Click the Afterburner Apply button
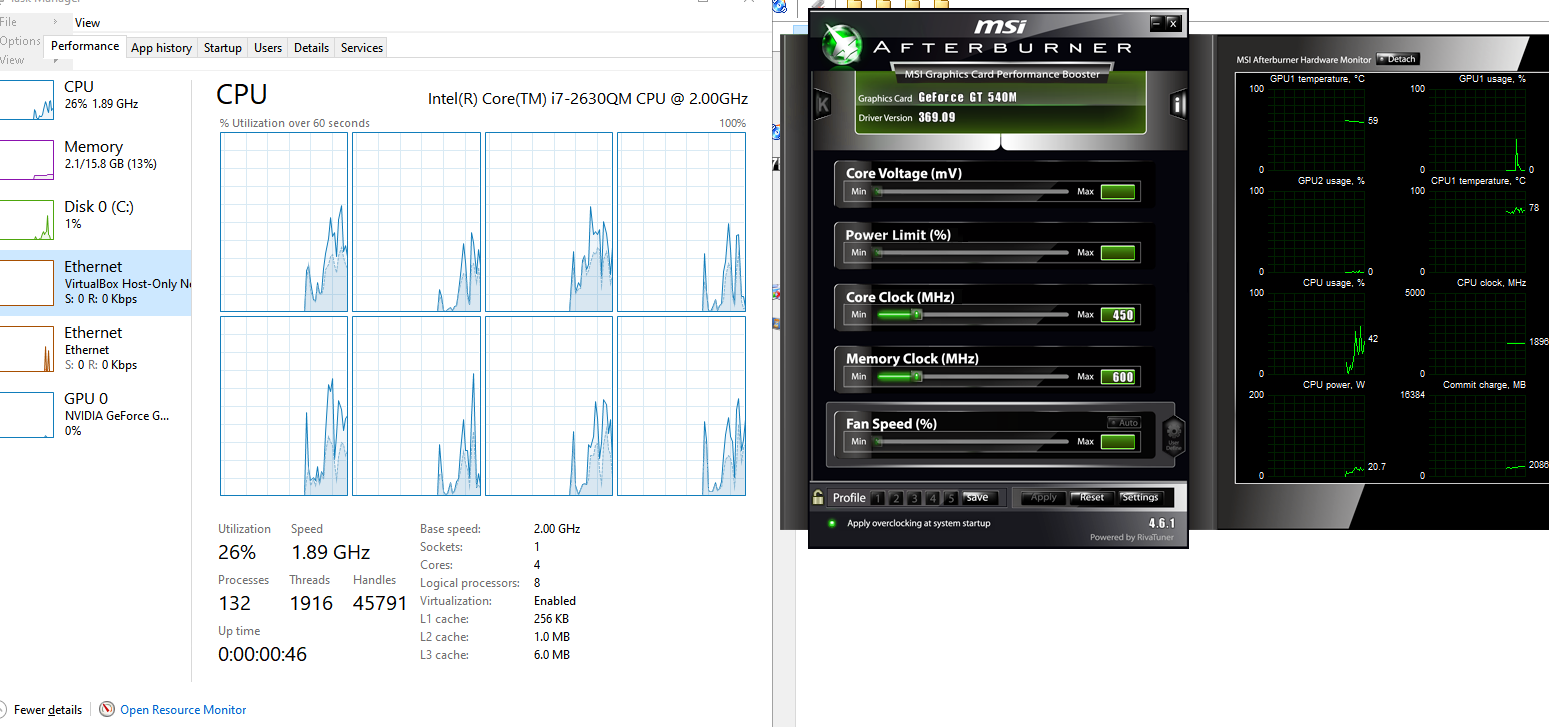This screenshot has width=1549, height=727. coord(1043,497)
